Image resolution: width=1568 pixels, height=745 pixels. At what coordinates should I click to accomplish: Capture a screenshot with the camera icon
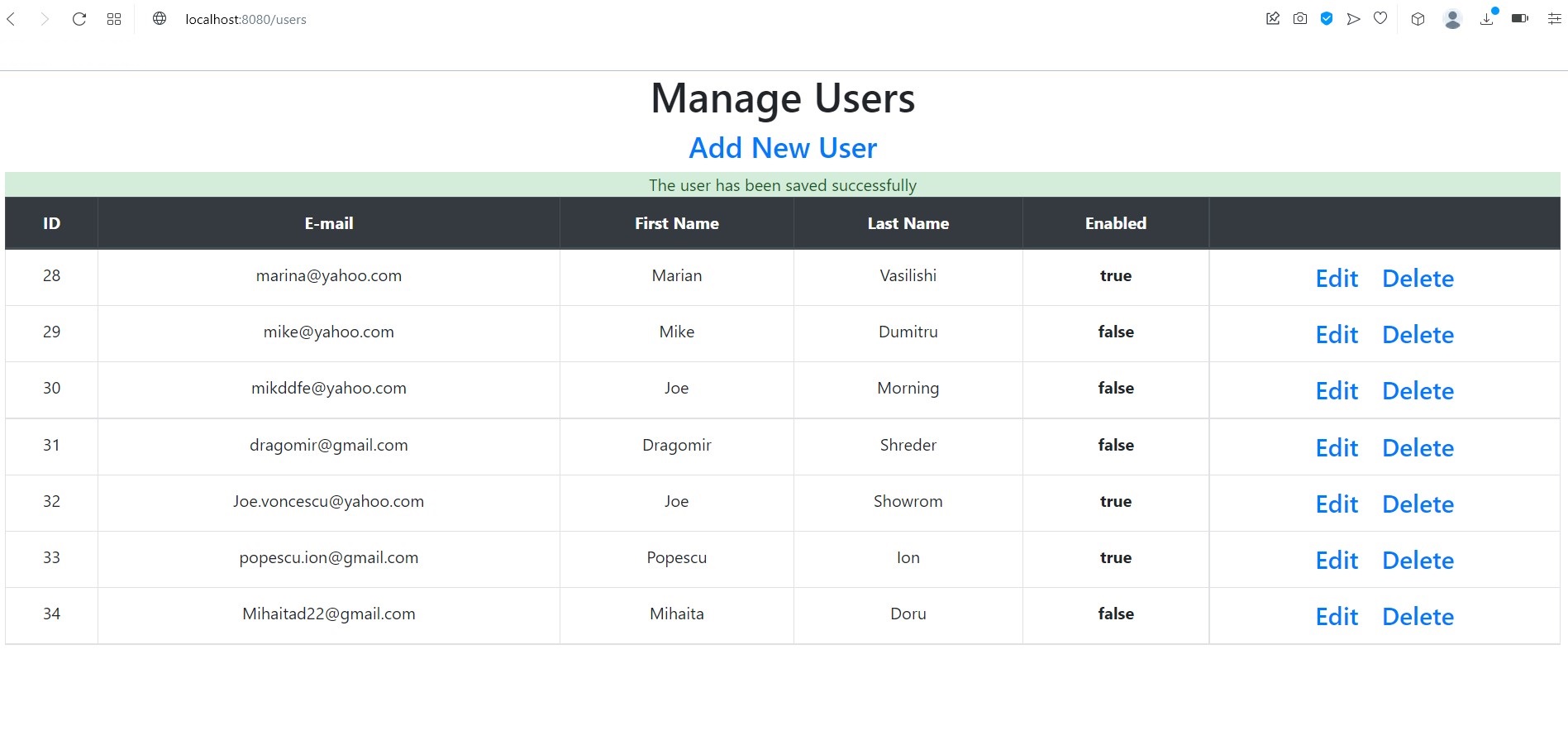pos(1299,18)
